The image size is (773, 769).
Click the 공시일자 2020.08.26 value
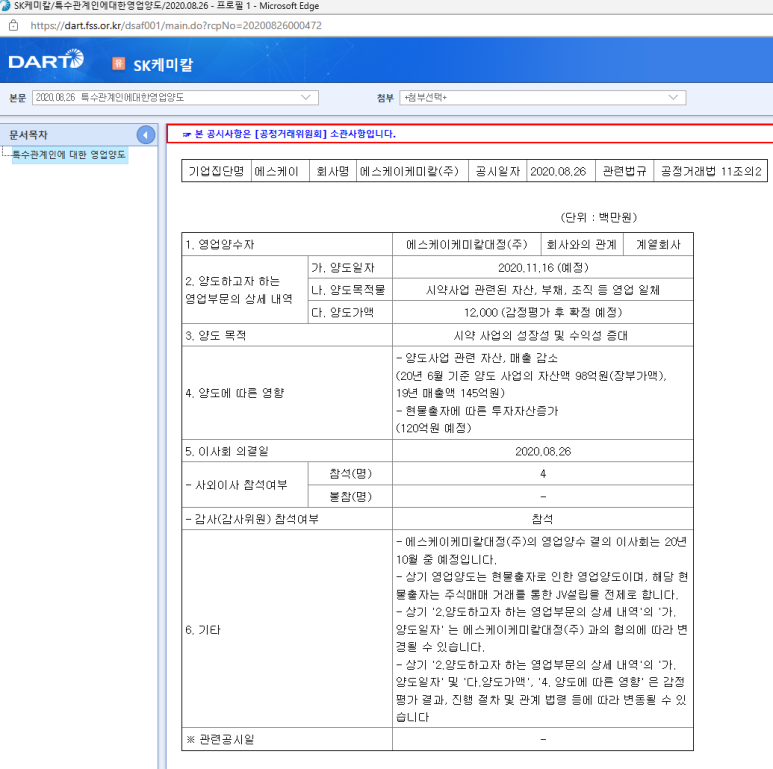click(561, 171)
